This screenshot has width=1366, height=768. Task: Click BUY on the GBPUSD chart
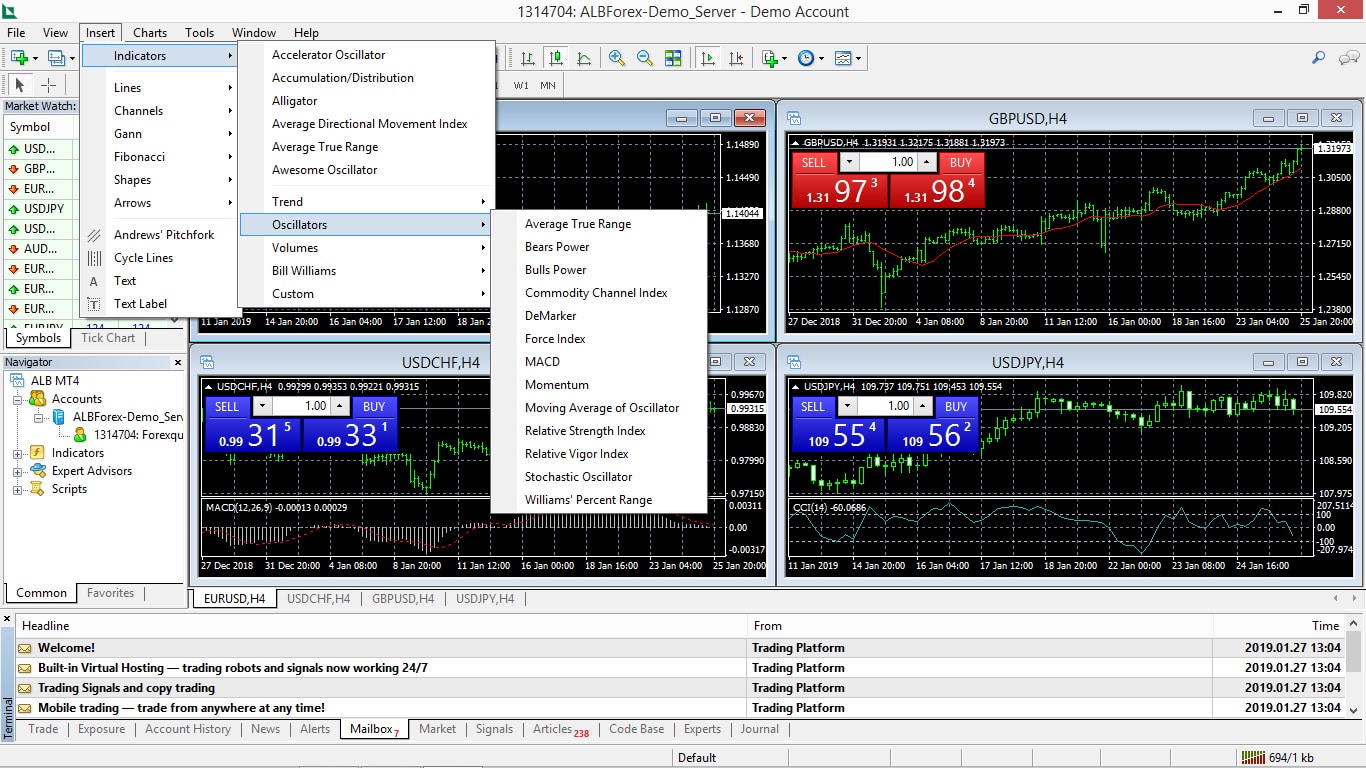(x=961, y=162)
